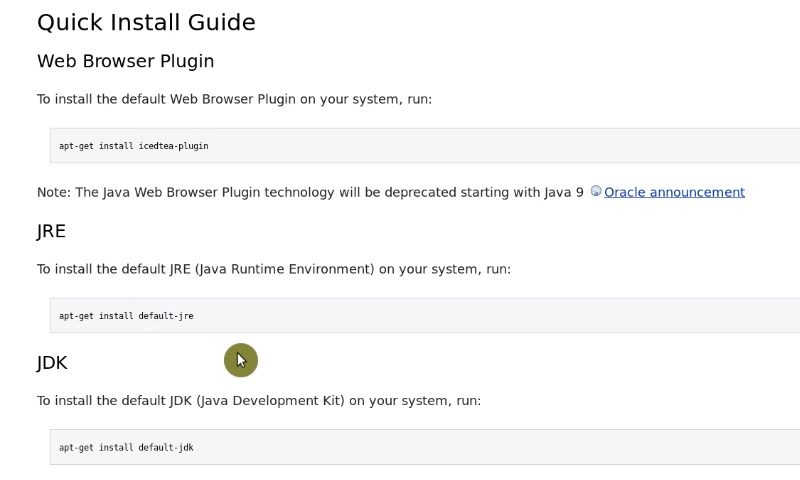Image resolution: width=800 pixels, height=480 pixels.
Task: Click the apt-get install default-jdk code block
Action: coord(425,447)
